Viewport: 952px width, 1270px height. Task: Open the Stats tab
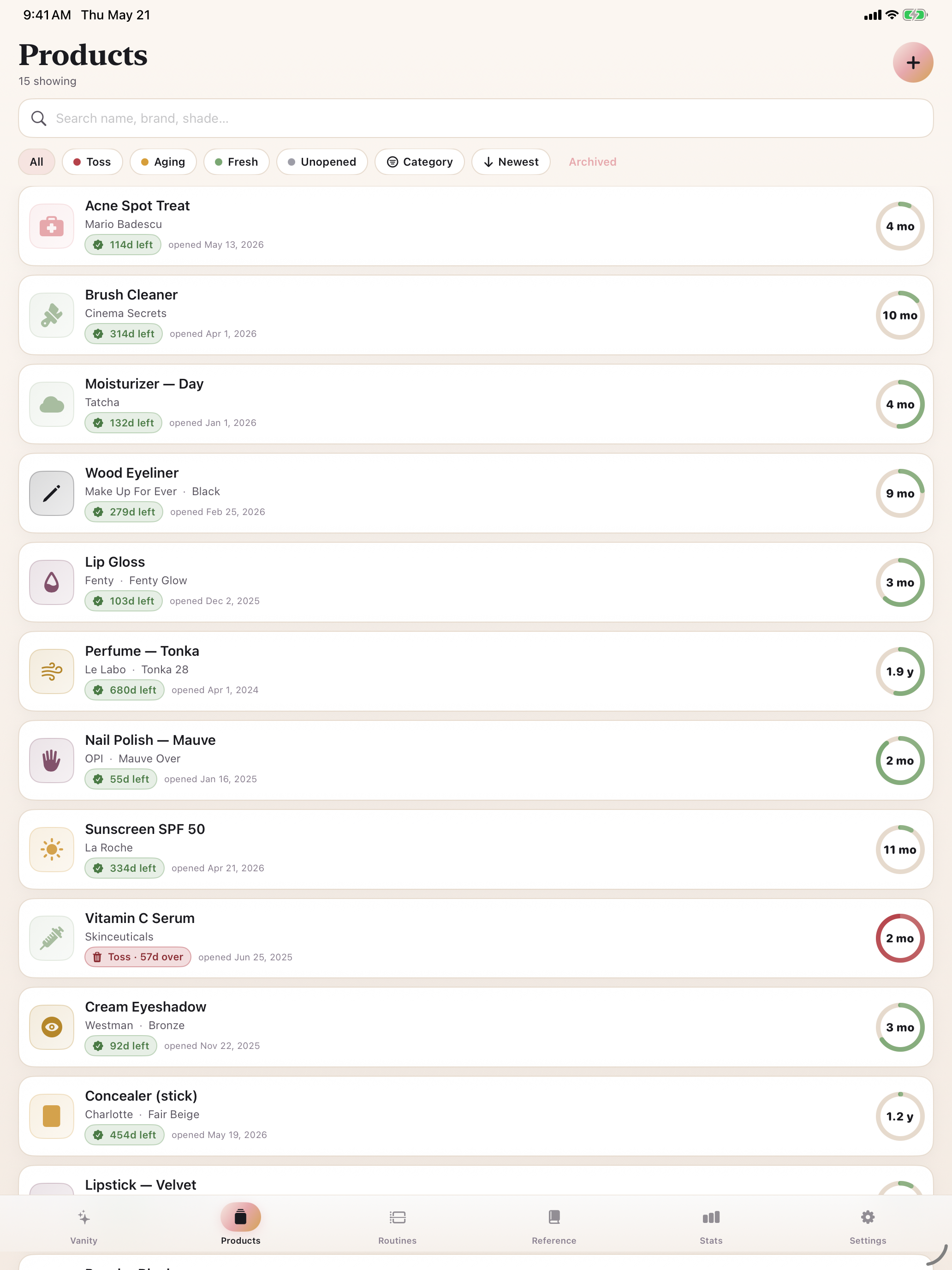click(x=711, y=1225)
